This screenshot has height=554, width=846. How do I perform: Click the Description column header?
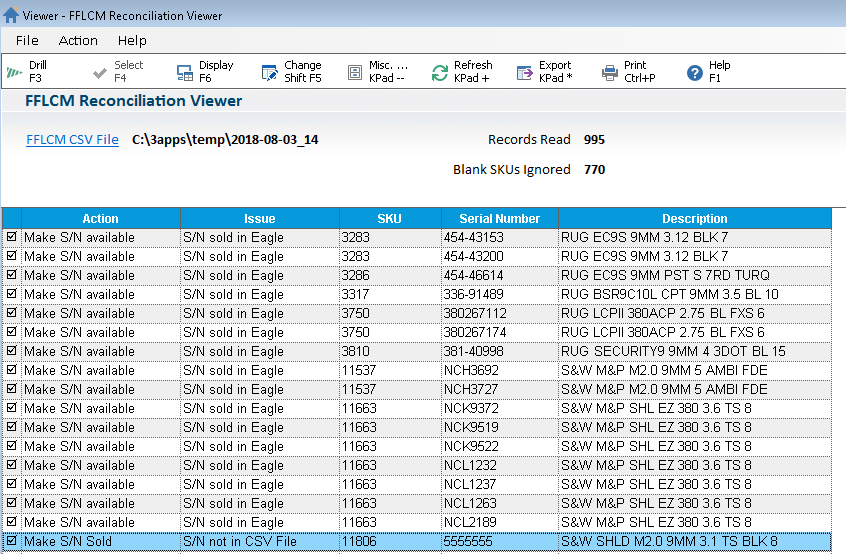(x=694, y=219)
